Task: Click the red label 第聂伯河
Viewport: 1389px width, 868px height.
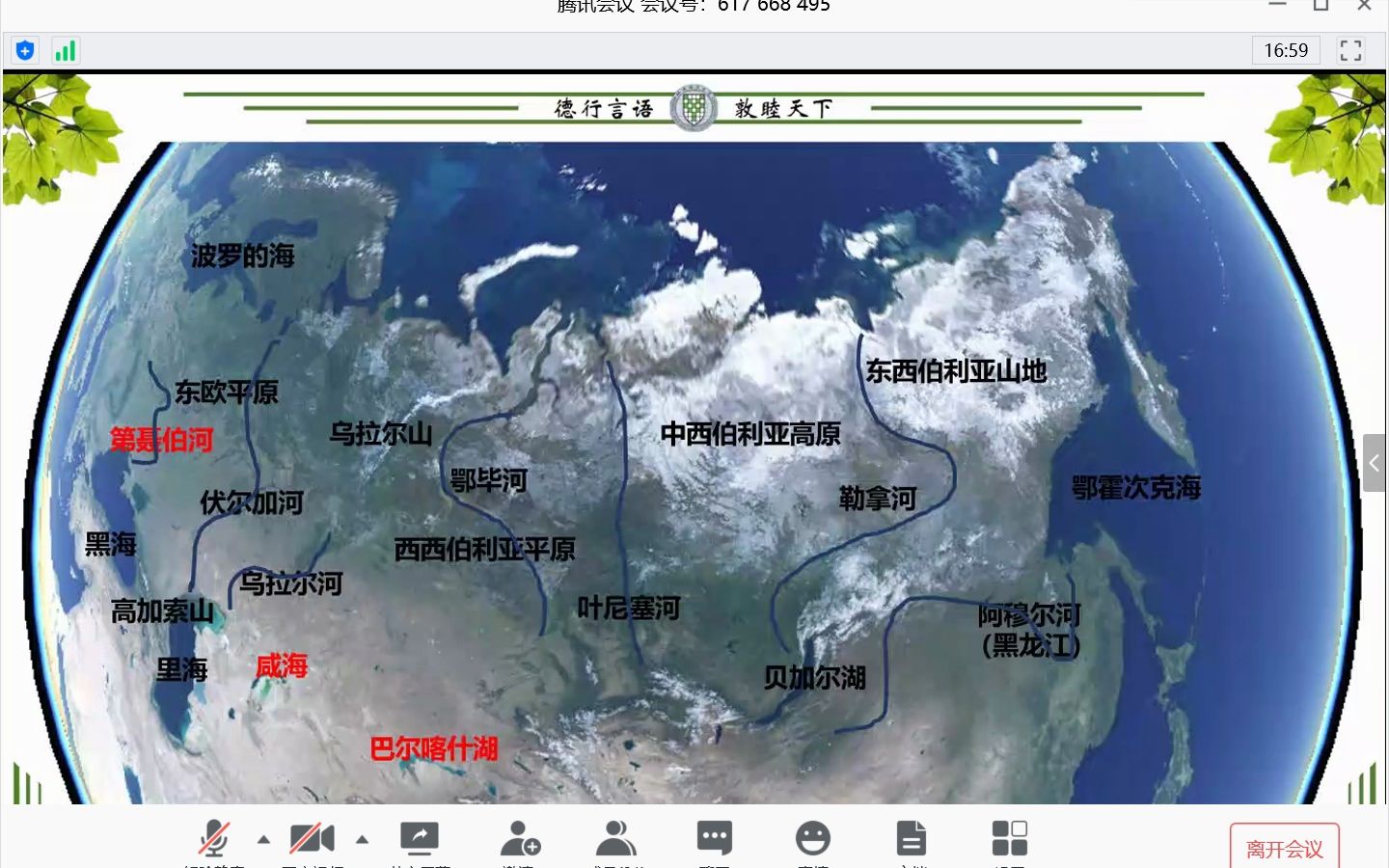Action: point(161,441)
